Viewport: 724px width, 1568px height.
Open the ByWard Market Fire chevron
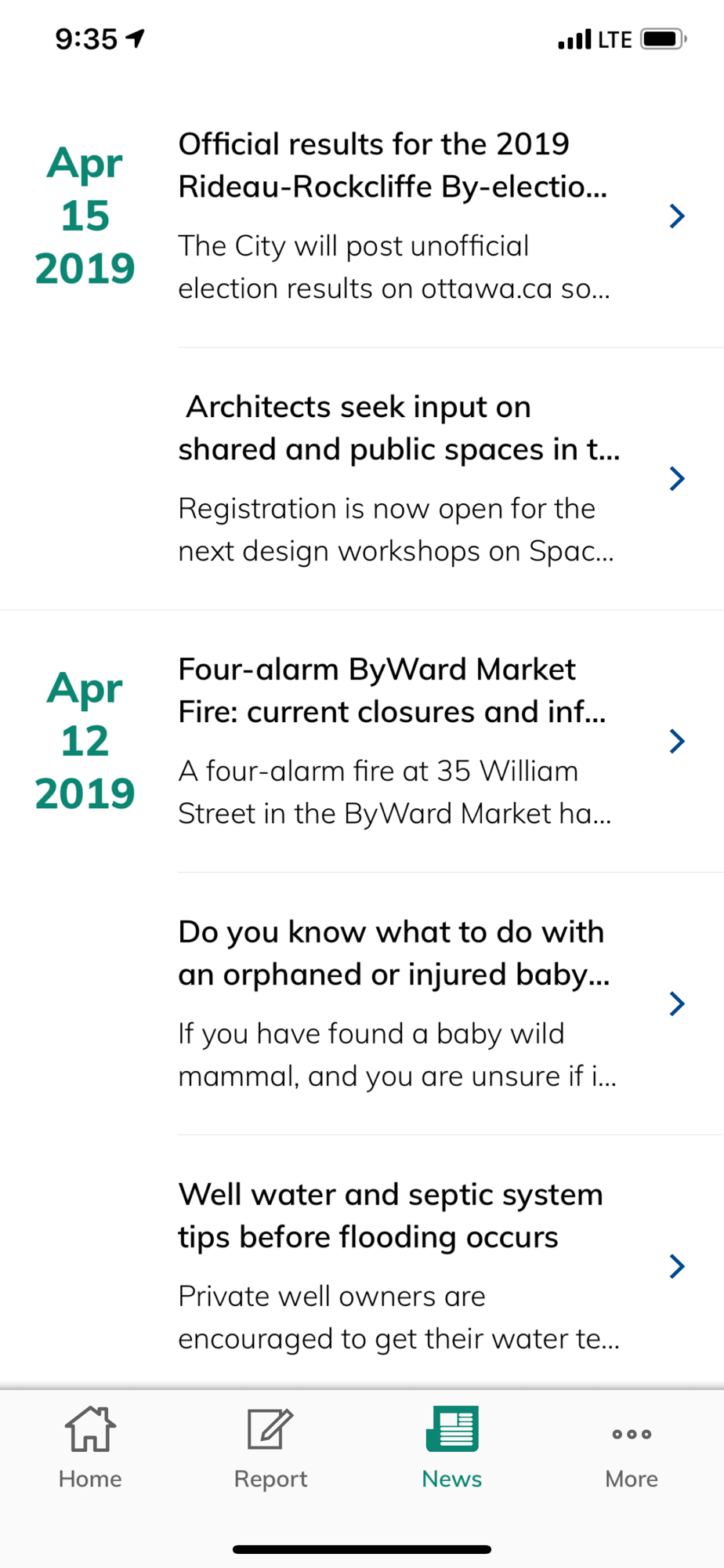677,741
